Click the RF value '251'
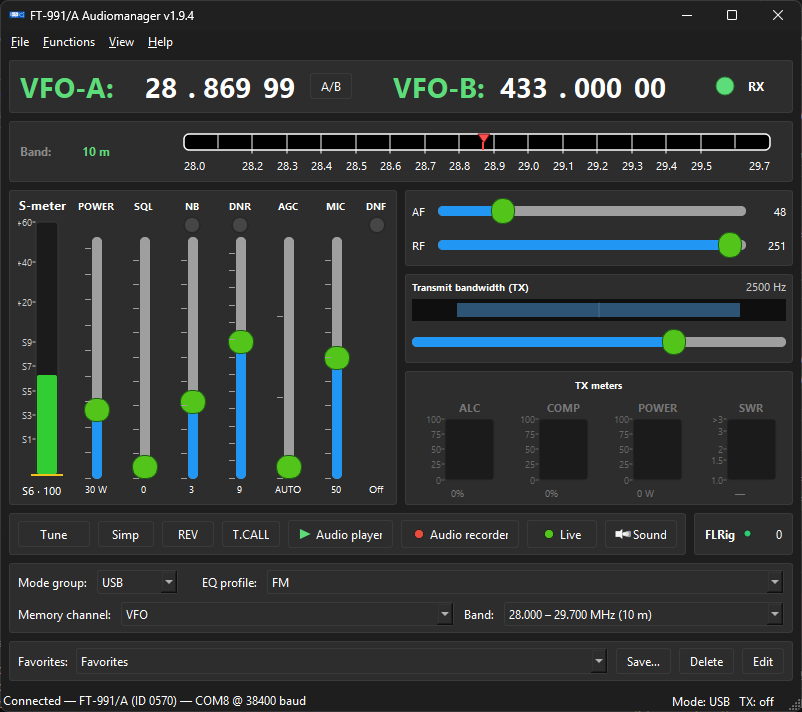This screenshot has width=802, height=712. pos(776,246)
